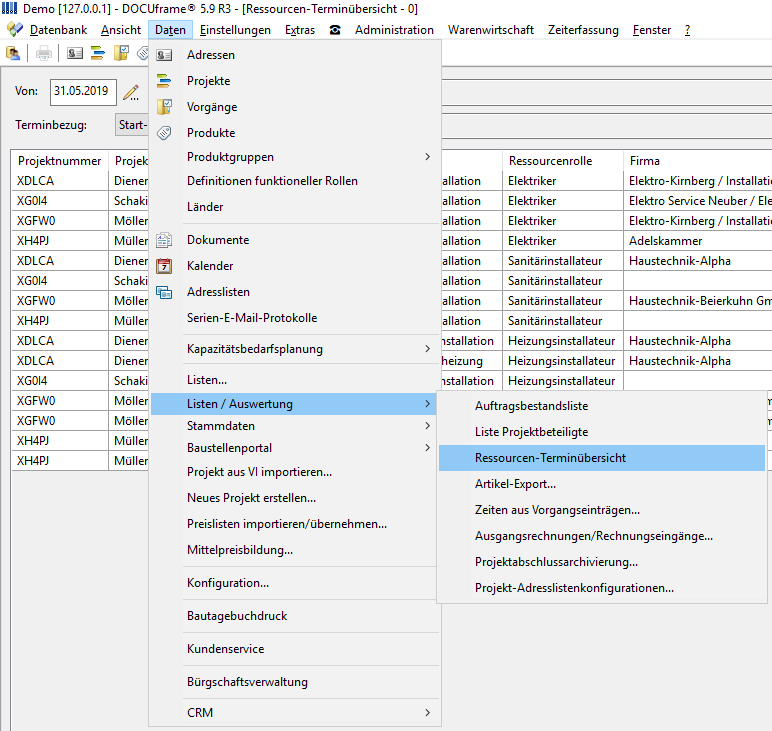772x731 pixels.
Task: Select Liste Projektbeteiligte submenu entry
Action: click(602, 432)
